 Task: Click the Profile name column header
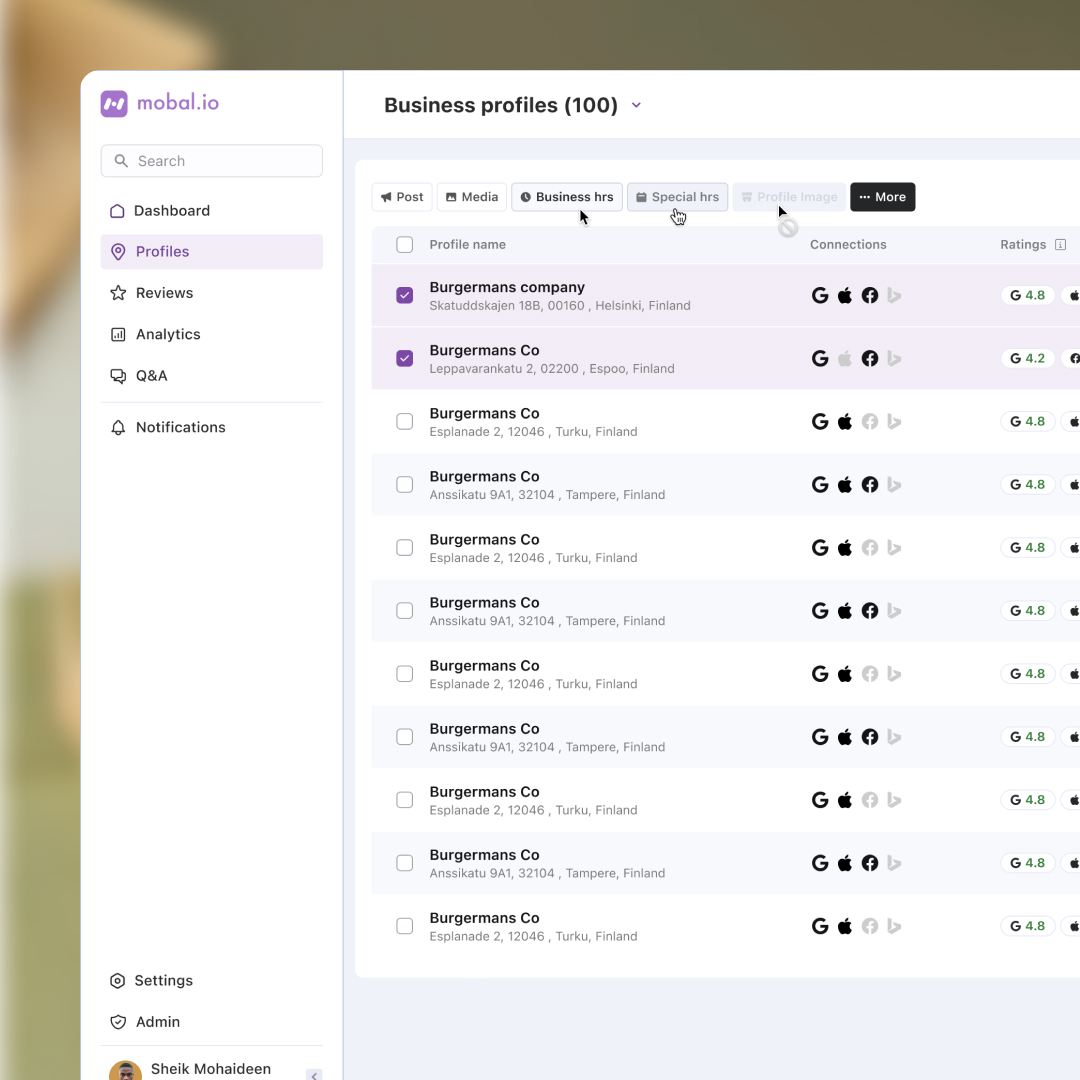[x=468, y=245]
